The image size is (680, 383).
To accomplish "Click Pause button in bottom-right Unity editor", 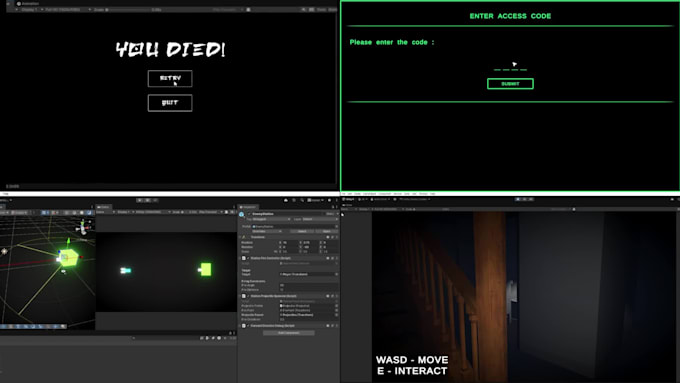I will (524, 199).
